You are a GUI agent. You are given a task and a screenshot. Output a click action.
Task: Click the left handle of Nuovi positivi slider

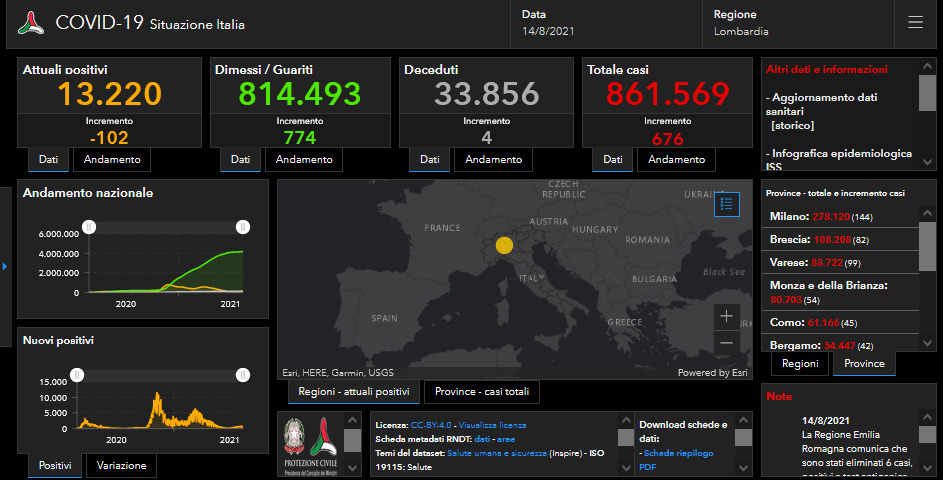(76, 375)
